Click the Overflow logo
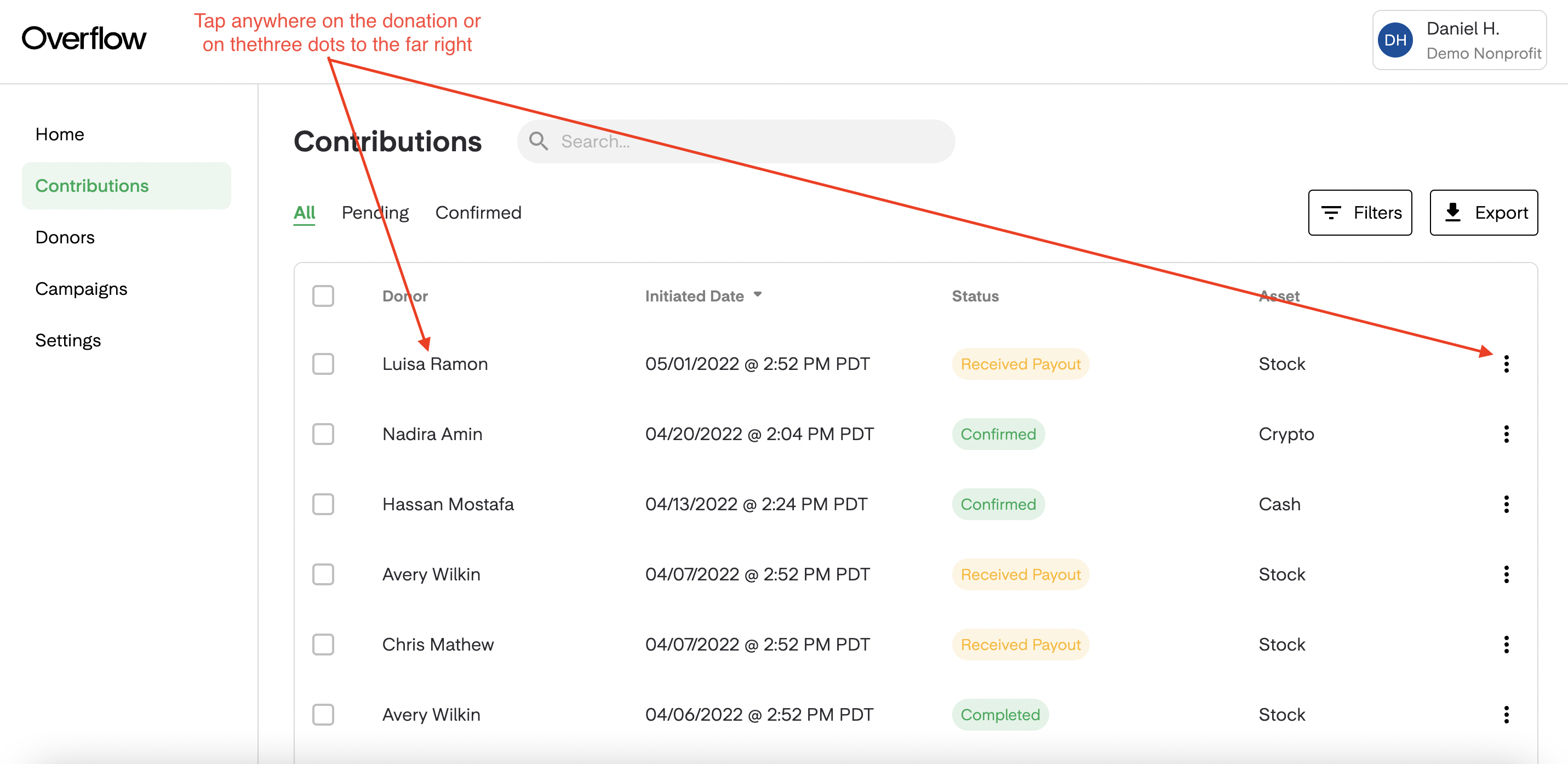 pyautogui.click(x=83, y=38)
